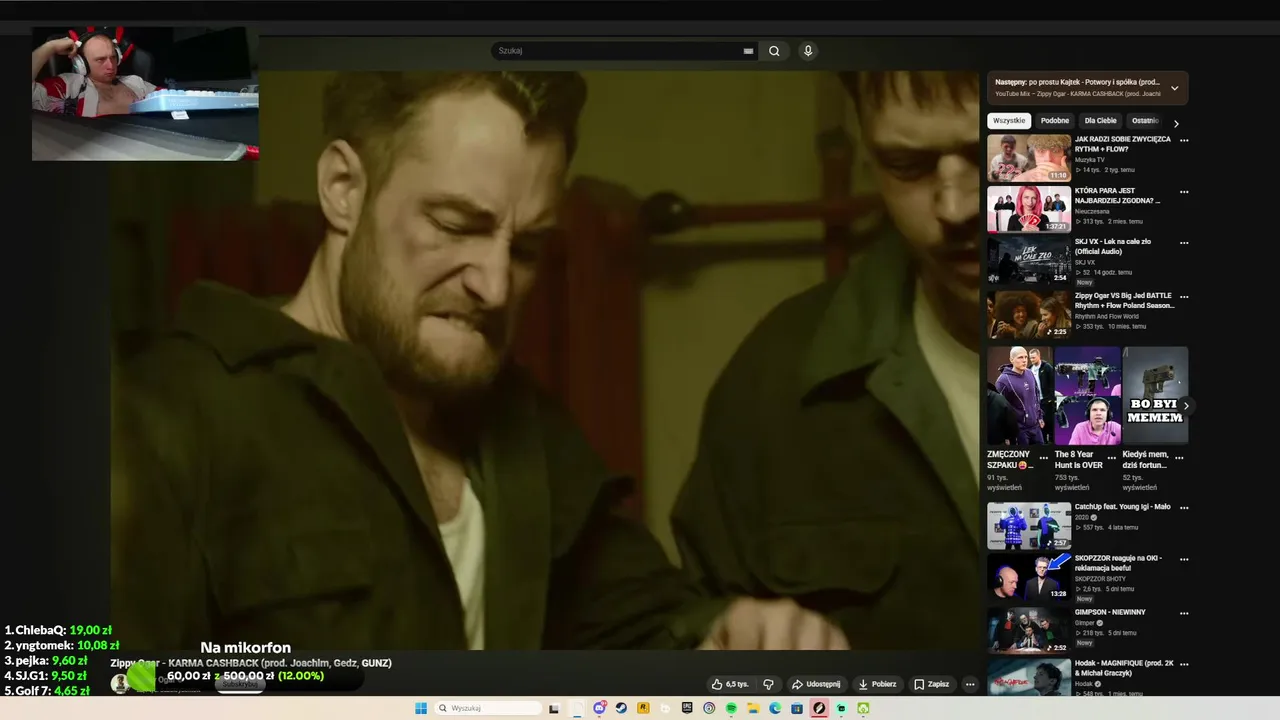Open CatchUp feat. Young Igi - Mało video
Image resolution: width=1280 pixels, height=720 pixels.
[x=1029, y=526]
